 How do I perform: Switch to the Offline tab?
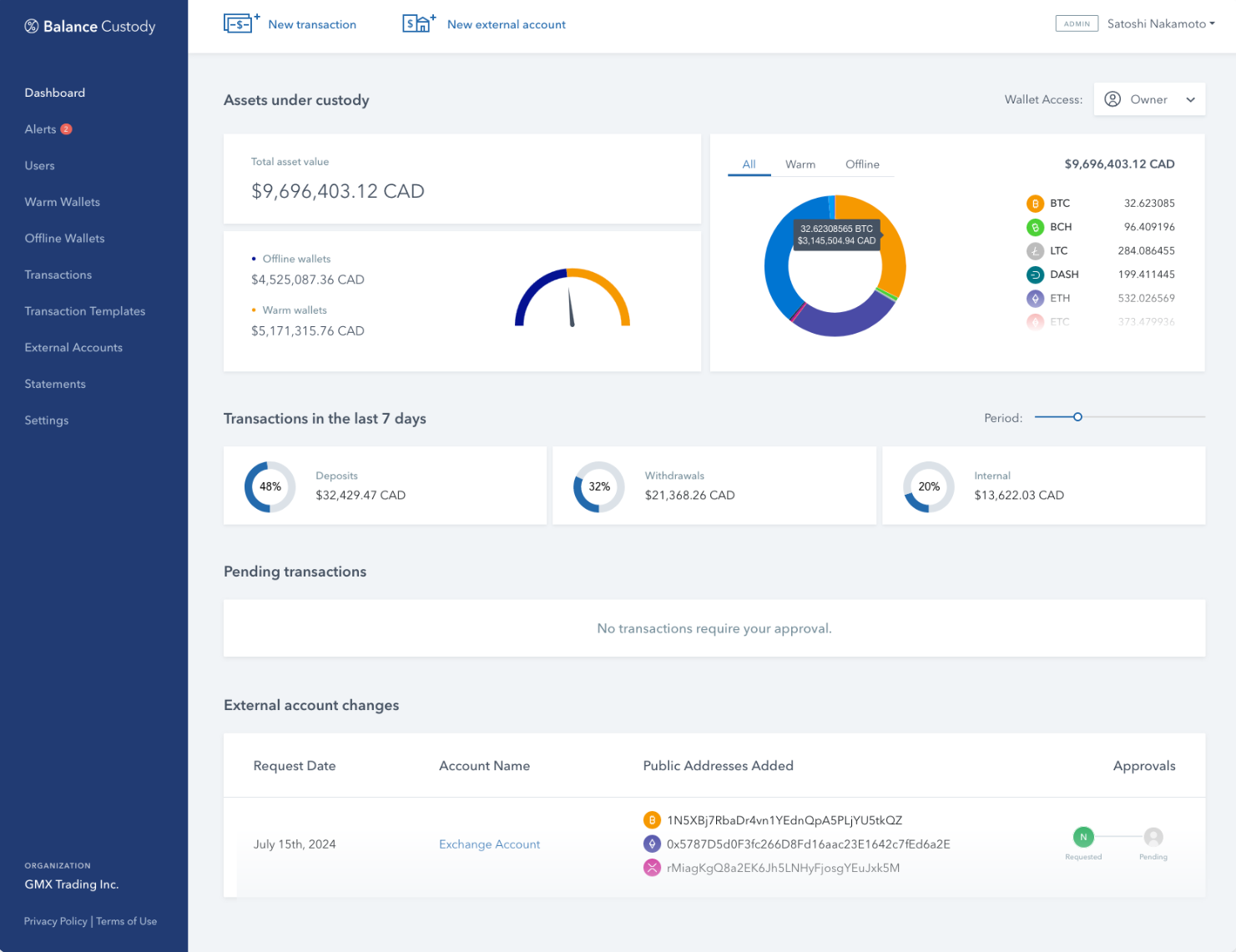pyautogui.click(x=862, y=164)
